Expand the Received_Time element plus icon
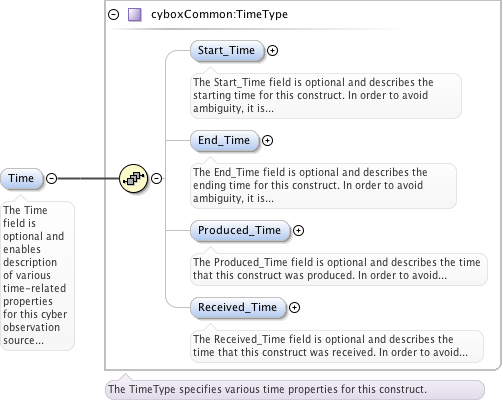503x403 pixels. [294, 307]
